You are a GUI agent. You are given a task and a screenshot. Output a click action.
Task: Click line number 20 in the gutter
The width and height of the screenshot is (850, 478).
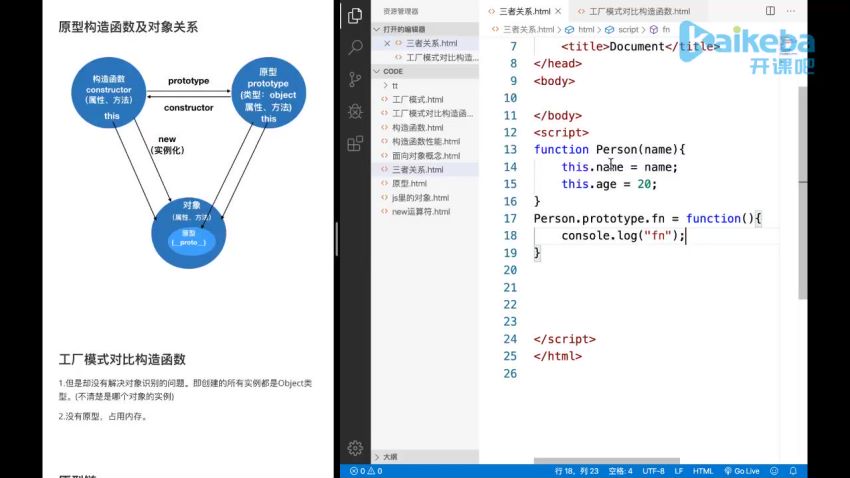[510, 270]
